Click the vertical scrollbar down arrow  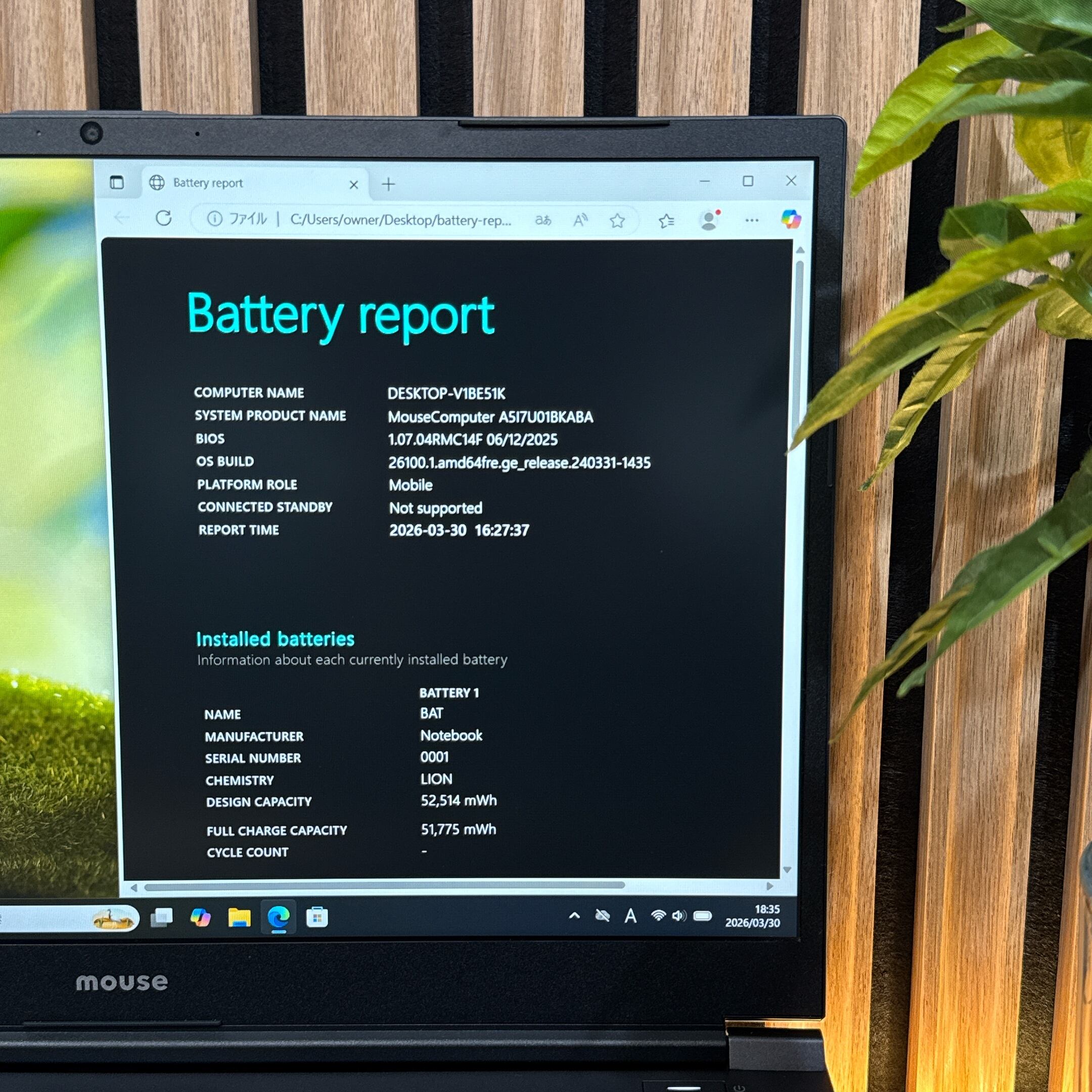(x=787, y=870)
